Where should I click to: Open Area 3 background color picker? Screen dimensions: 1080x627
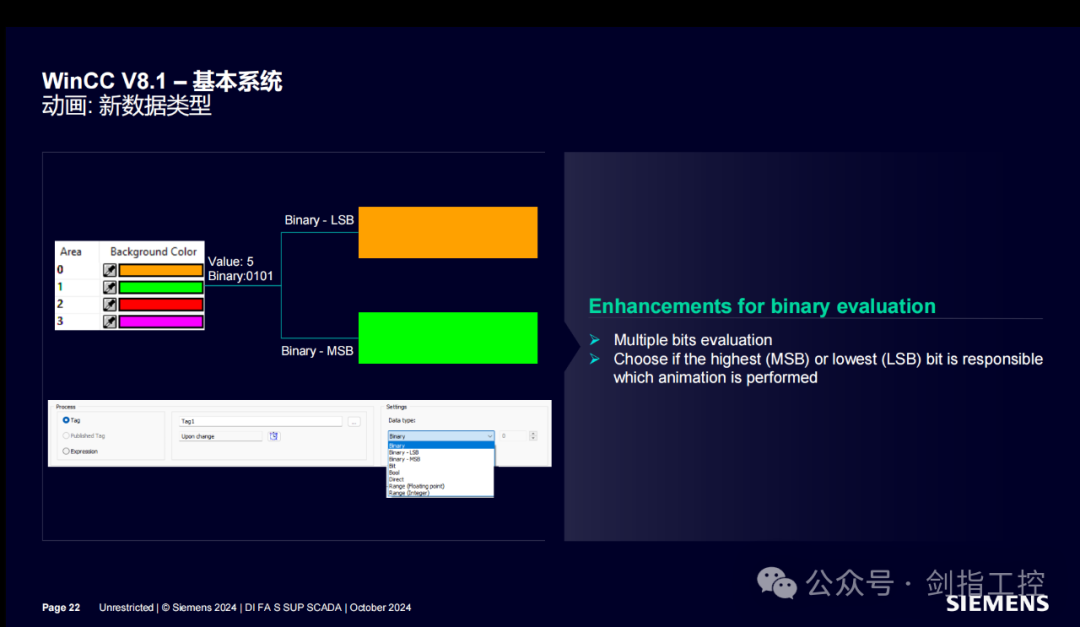click(110, 321)
